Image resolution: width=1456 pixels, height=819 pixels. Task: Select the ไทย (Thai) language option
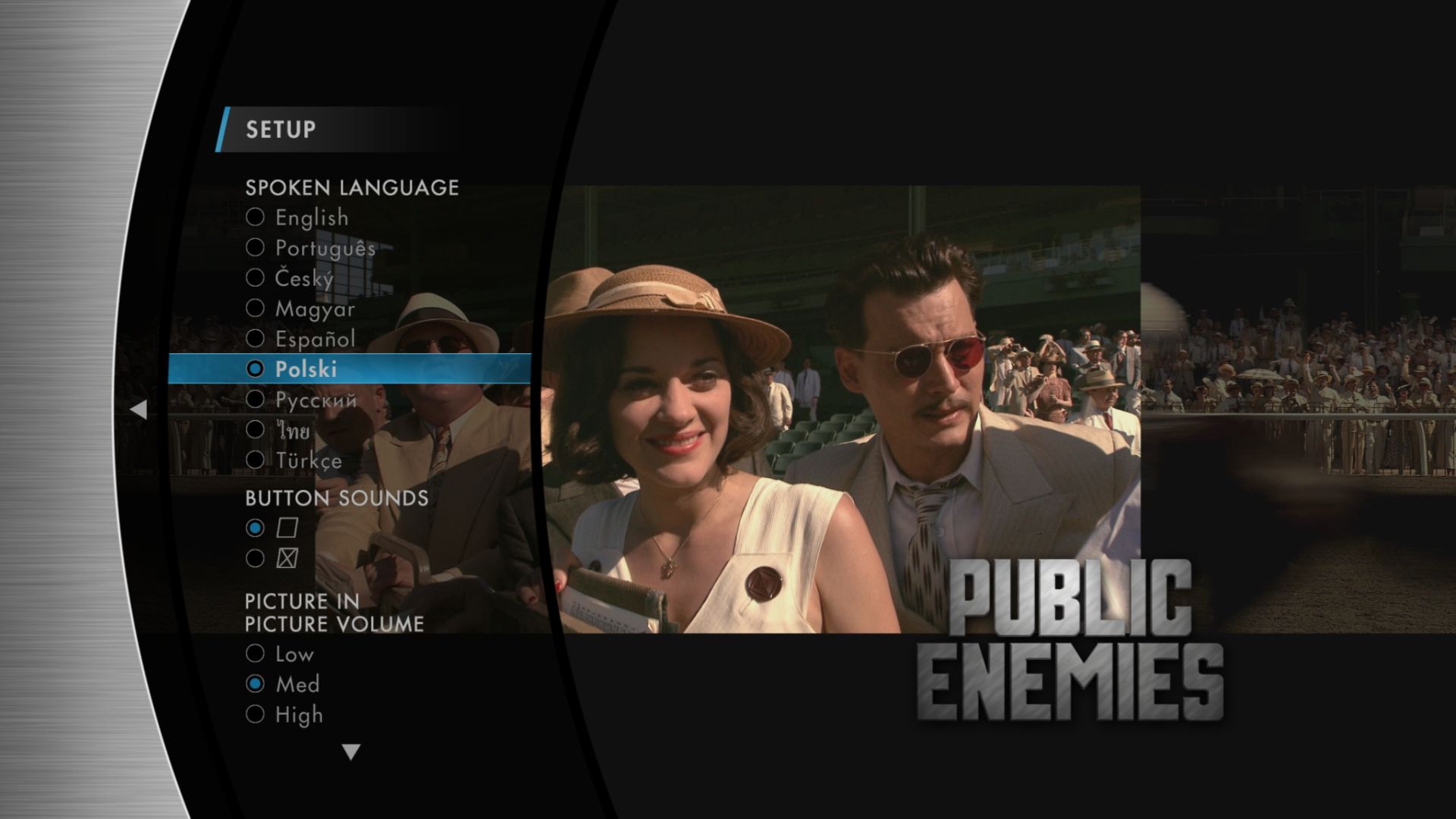[278, 430]
